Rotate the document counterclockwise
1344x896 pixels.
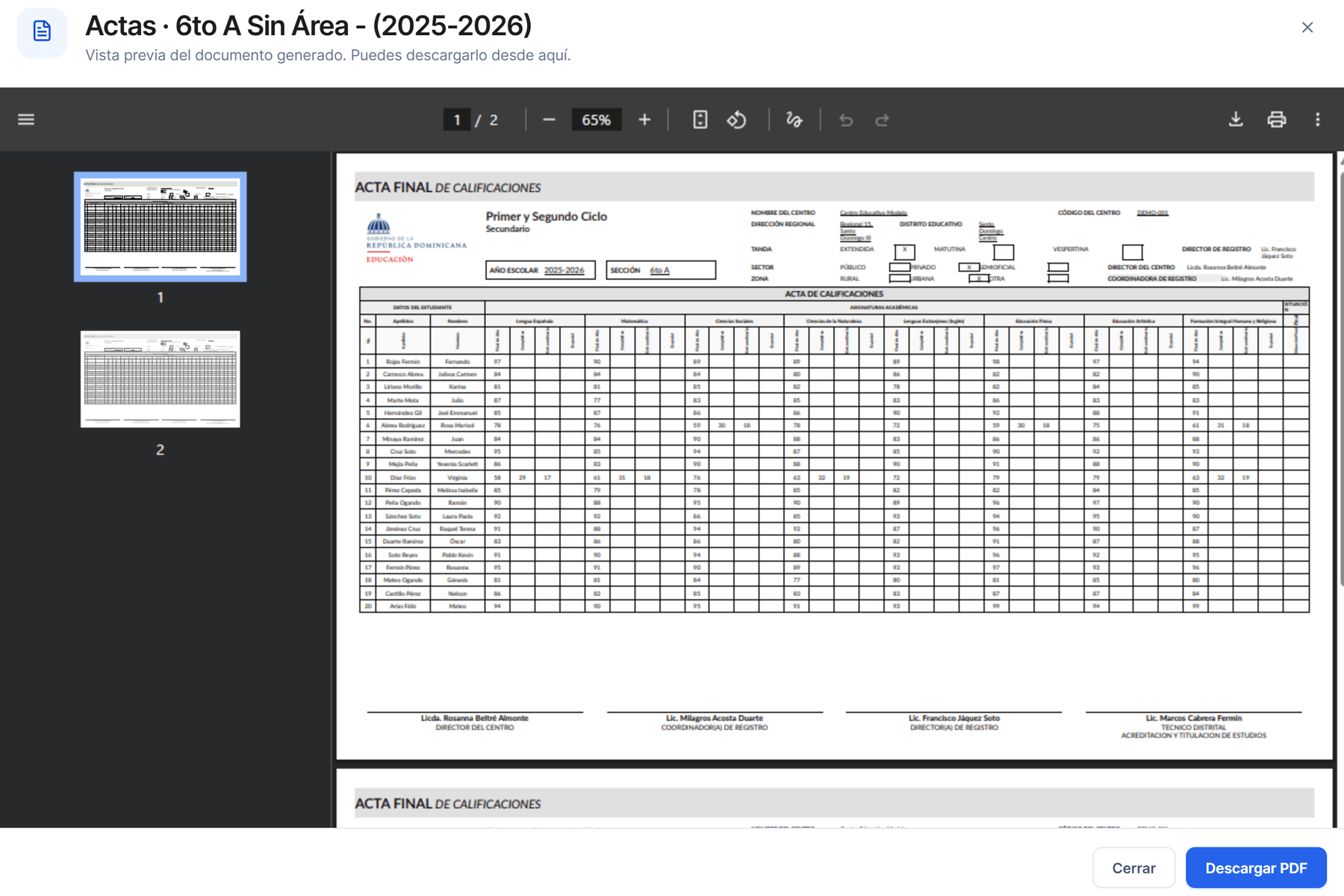click(x=737, y=119)
